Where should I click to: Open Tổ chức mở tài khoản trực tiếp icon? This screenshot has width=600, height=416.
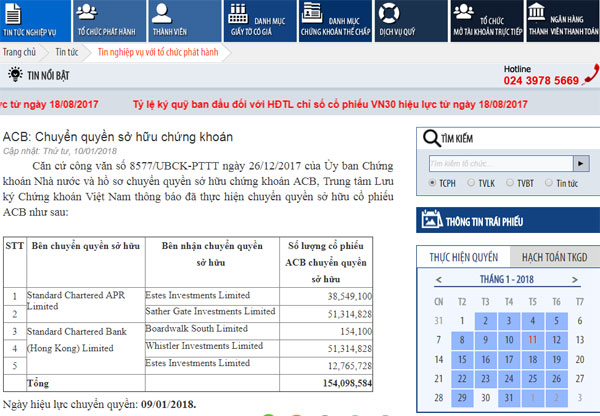point(464,11)
